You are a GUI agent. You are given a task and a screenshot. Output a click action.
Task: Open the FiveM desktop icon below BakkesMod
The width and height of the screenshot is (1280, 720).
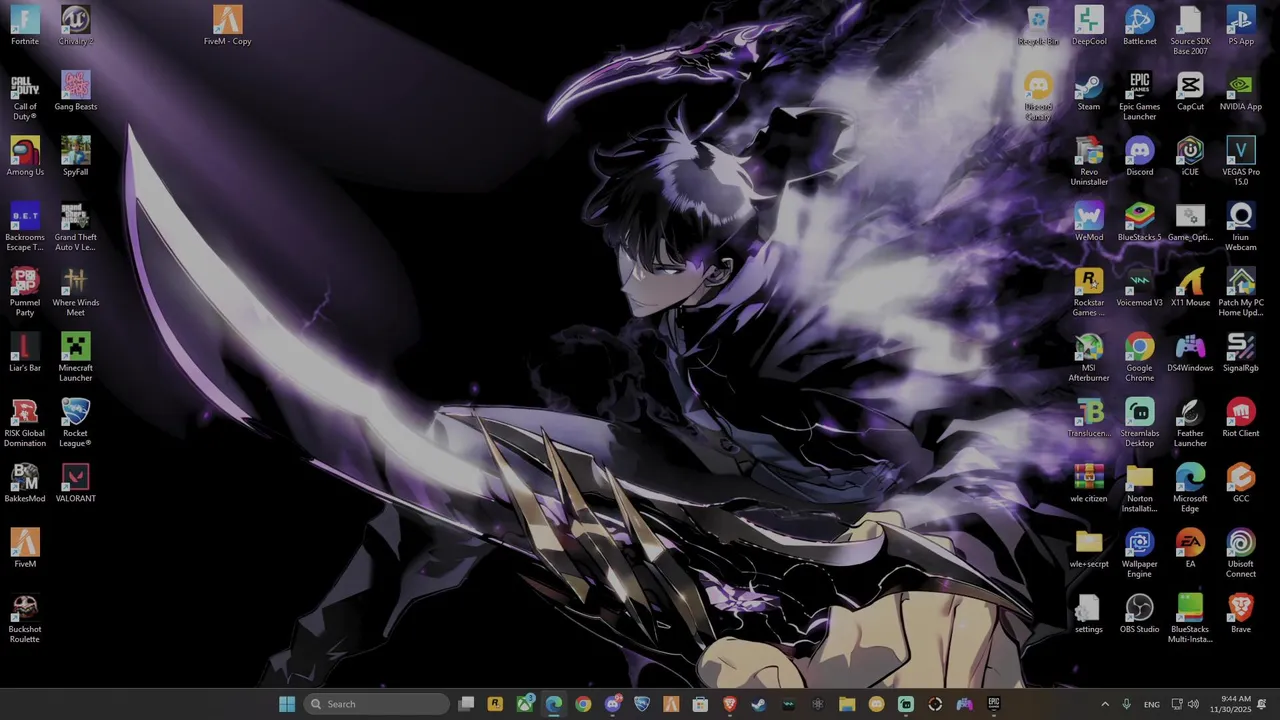pyautogui.click(x=25, y=548)
